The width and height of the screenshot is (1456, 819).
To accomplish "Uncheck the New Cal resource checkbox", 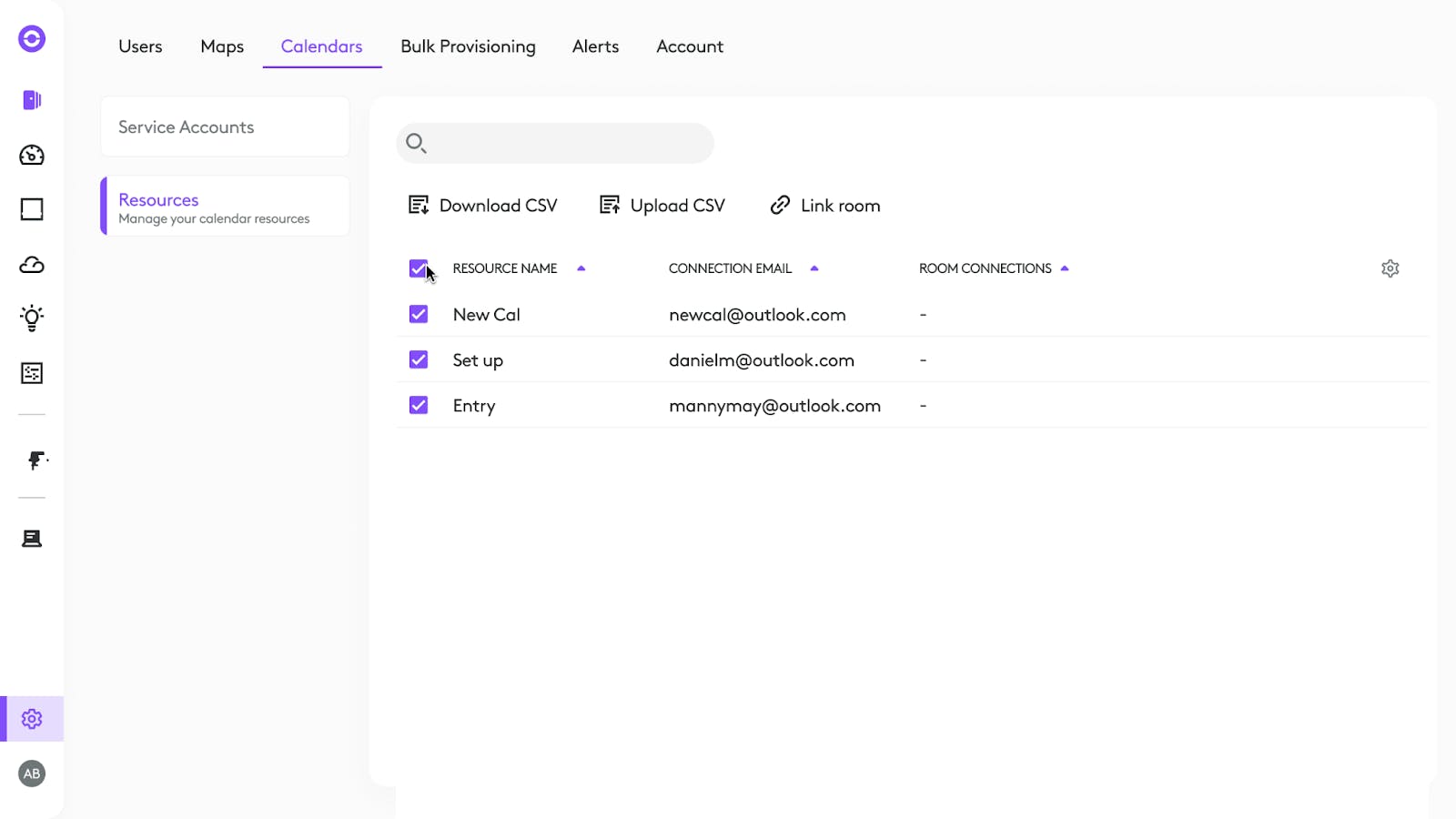I will pos(419,314).
